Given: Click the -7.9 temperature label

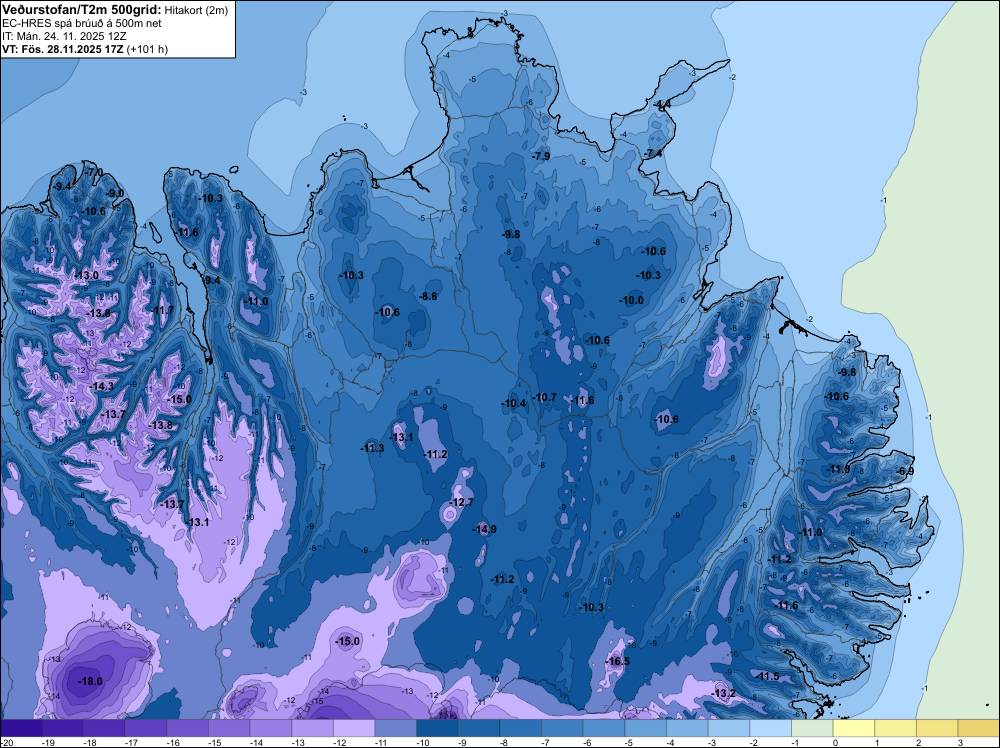Looking at the screenshot, I should [541, 156].
